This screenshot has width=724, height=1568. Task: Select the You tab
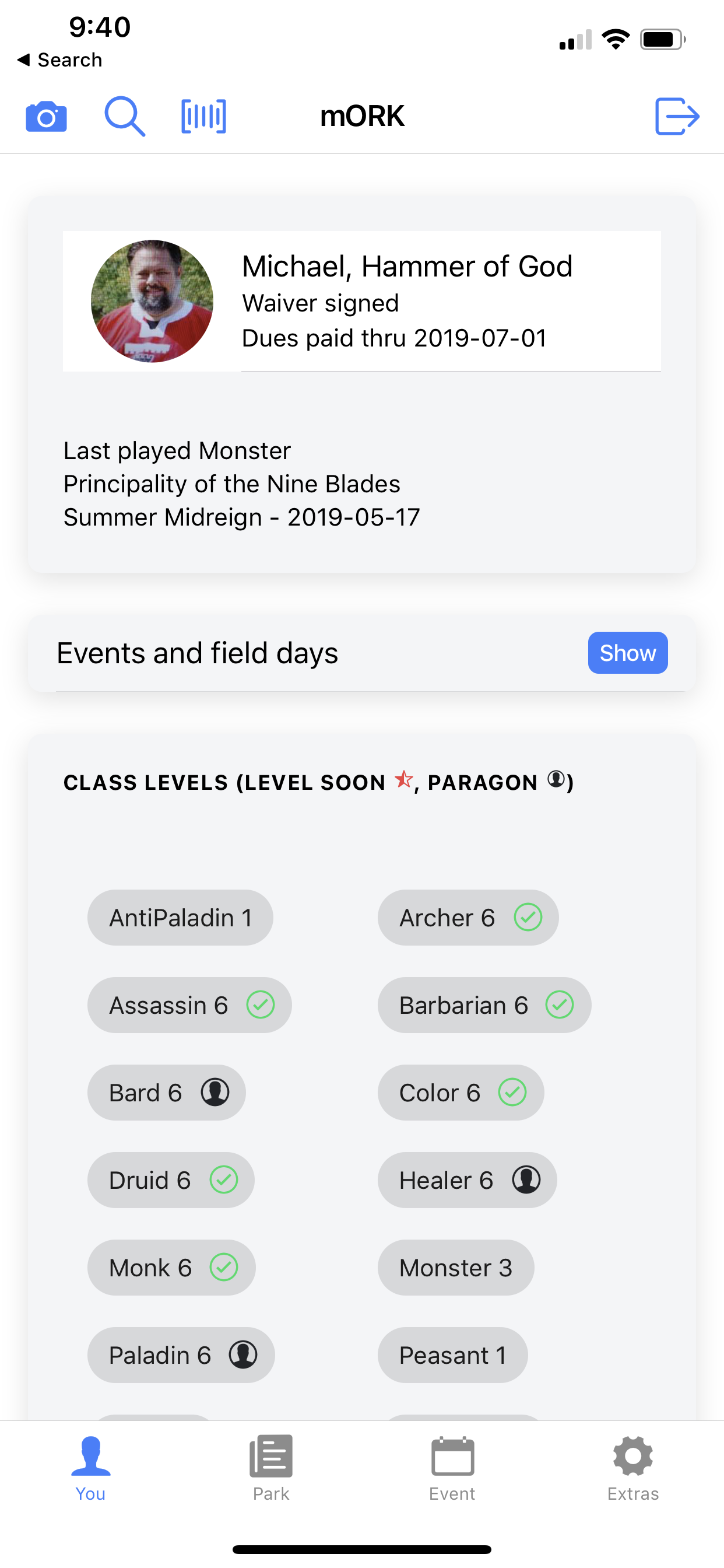tap(91, 1467)
